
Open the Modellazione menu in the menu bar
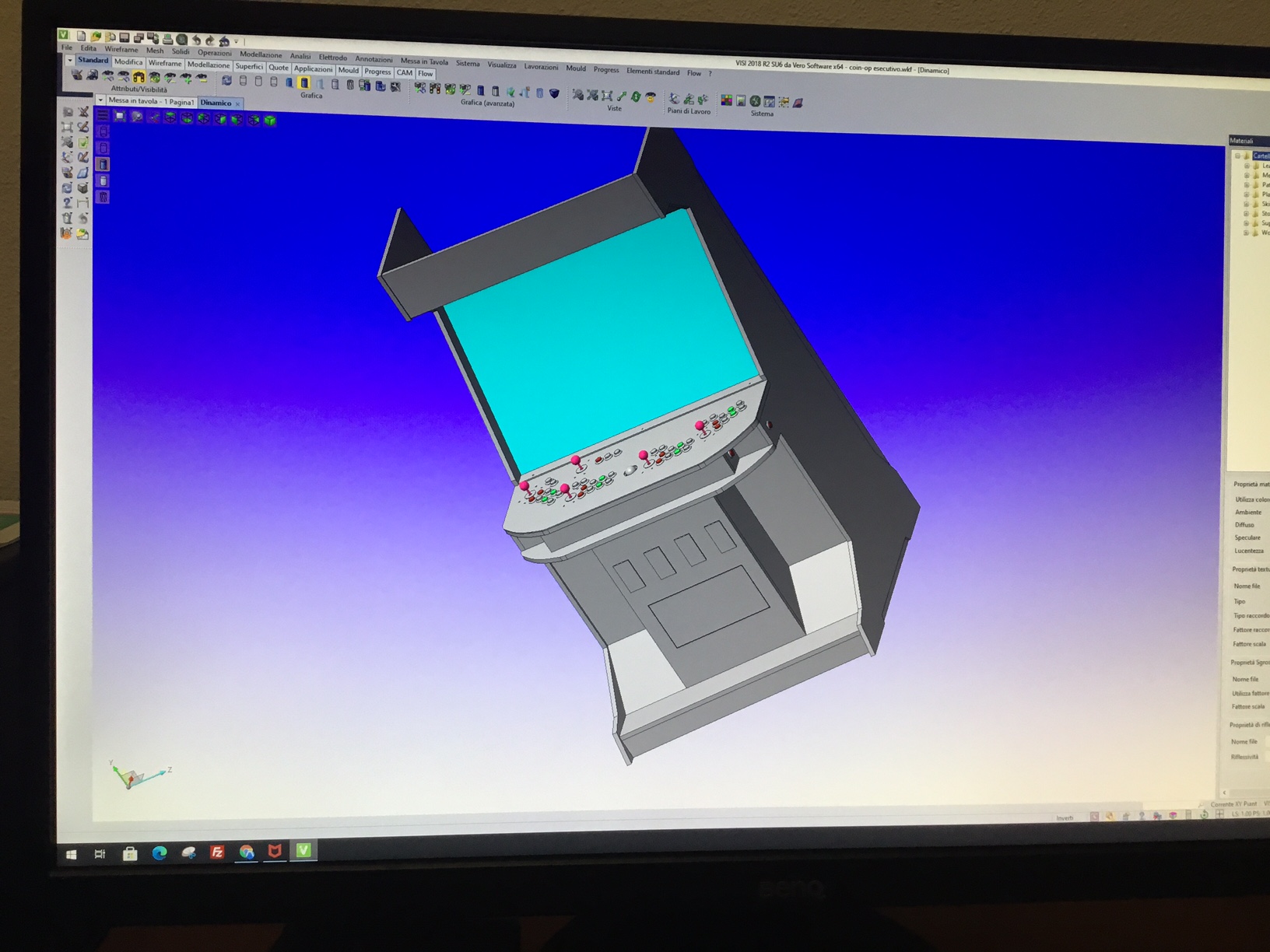click(261, 54)
